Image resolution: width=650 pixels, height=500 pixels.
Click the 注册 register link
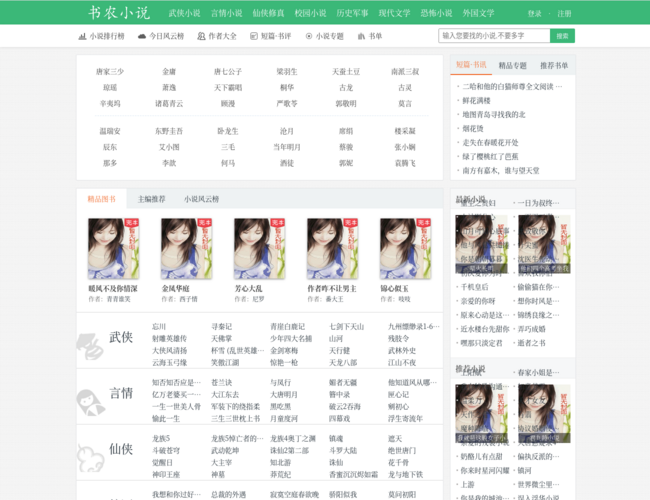pyautogui.click(x=564, y=14)
